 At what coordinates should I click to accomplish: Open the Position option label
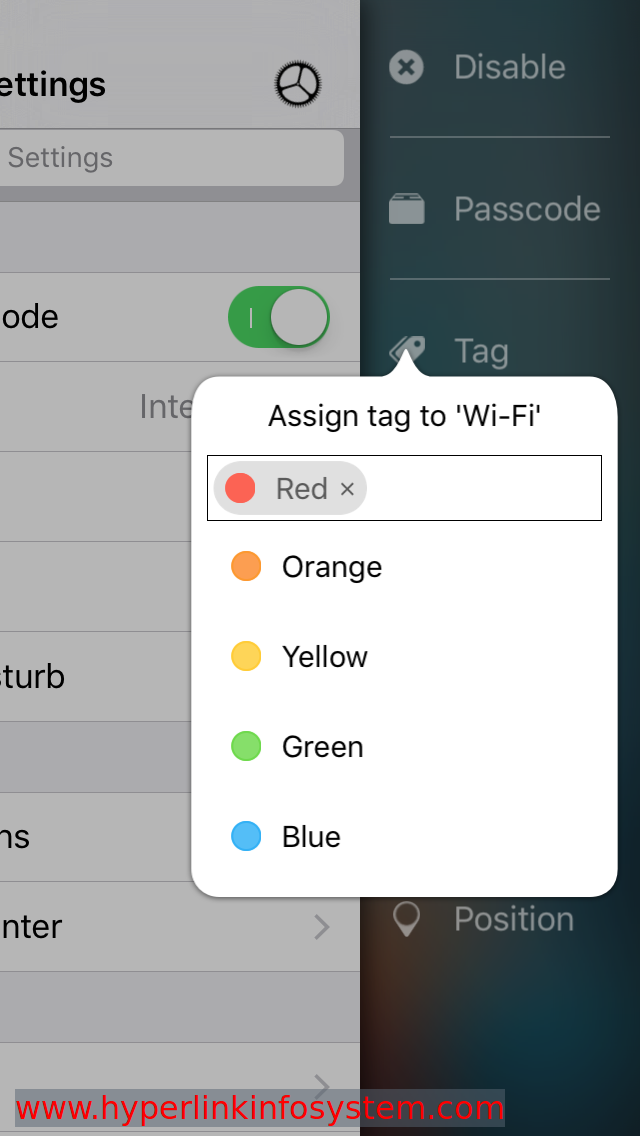pyautogui.click(x=514, y=919)
